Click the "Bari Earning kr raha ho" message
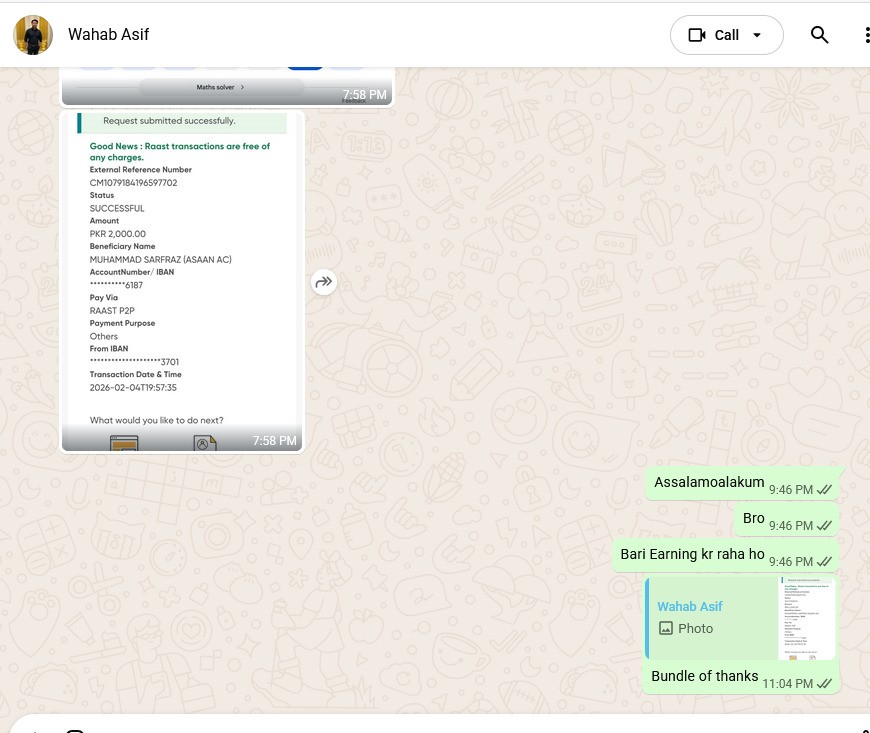 (692, 554)
